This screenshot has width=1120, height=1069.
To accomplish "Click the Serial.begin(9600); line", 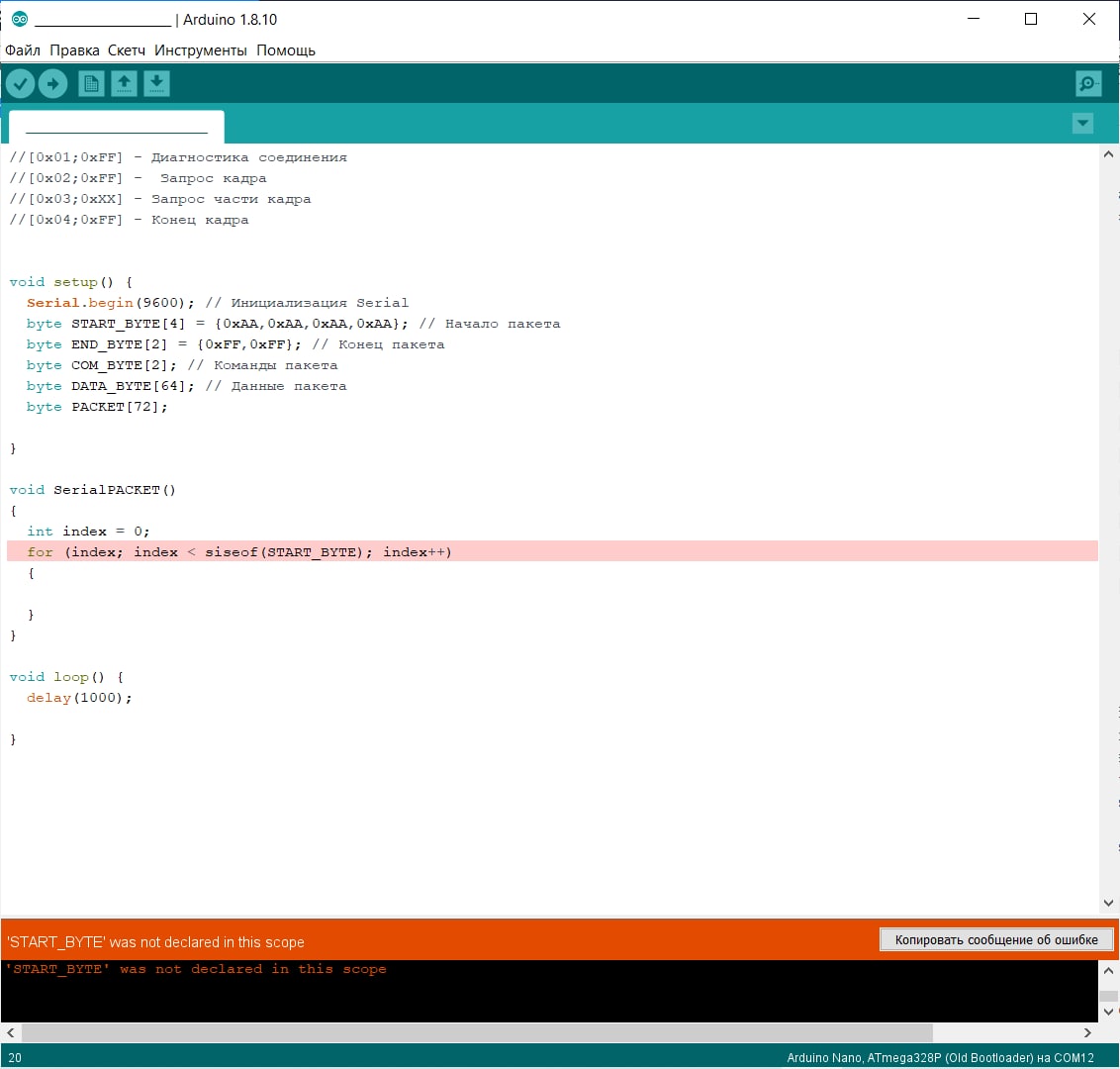I will [217, 302].
